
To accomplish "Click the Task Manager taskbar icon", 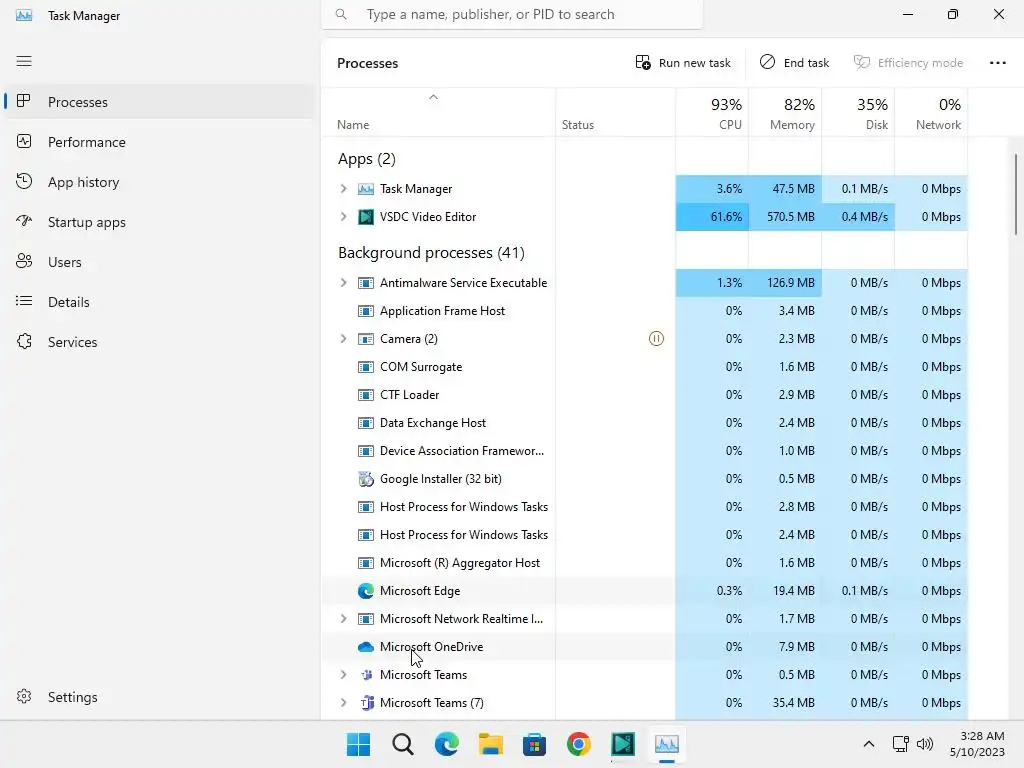I will (x=667, y=744).
